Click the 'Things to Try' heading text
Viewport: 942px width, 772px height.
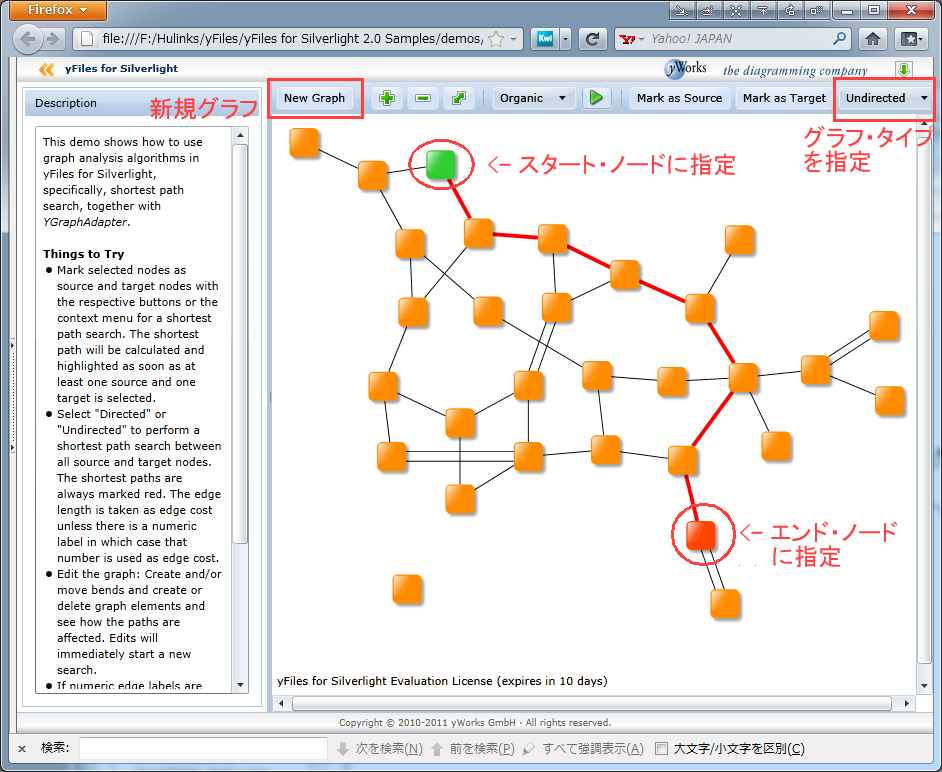tap(84, 254)
